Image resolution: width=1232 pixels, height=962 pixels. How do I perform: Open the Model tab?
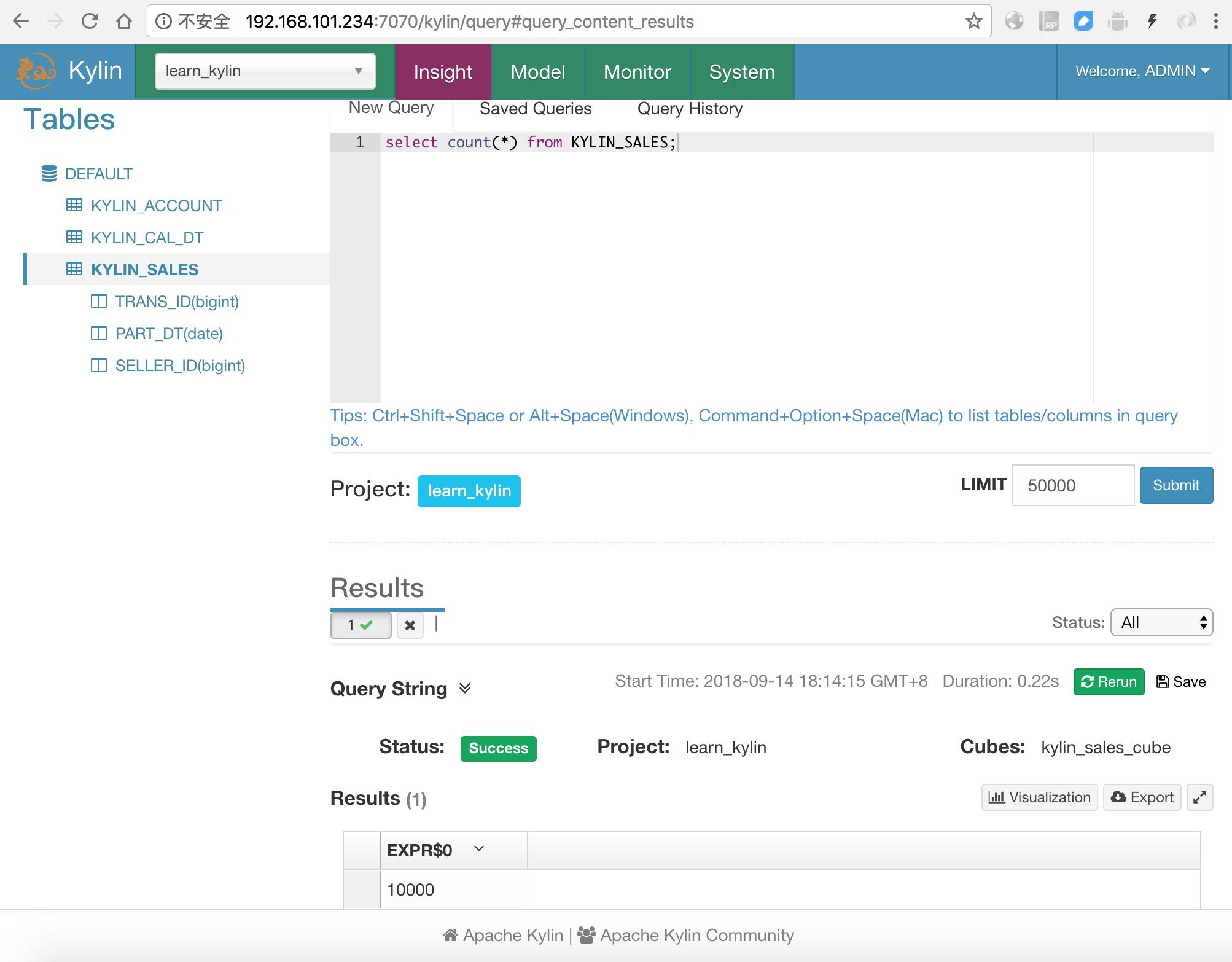point(538,72)
